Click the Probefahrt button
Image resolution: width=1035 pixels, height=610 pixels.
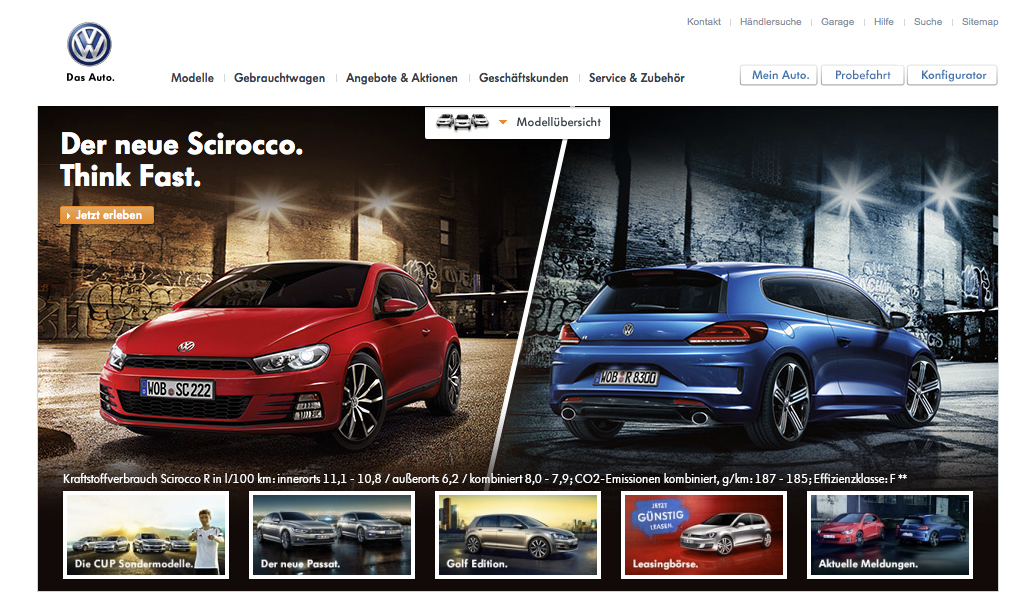[863, 75]
